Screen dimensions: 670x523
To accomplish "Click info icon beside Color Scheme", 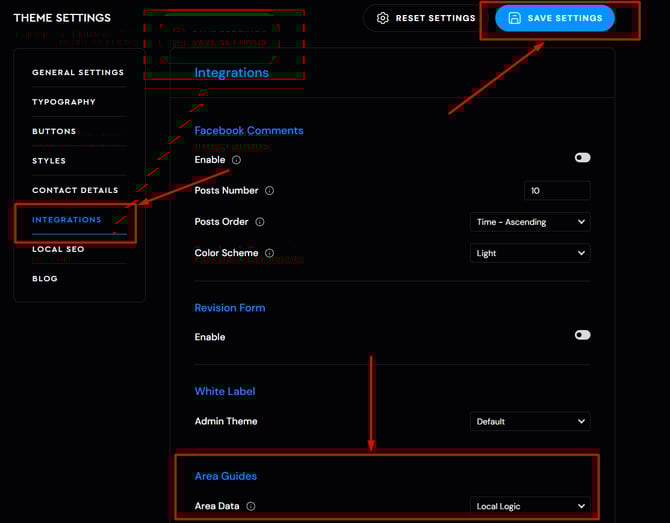I will click(270, 253).
